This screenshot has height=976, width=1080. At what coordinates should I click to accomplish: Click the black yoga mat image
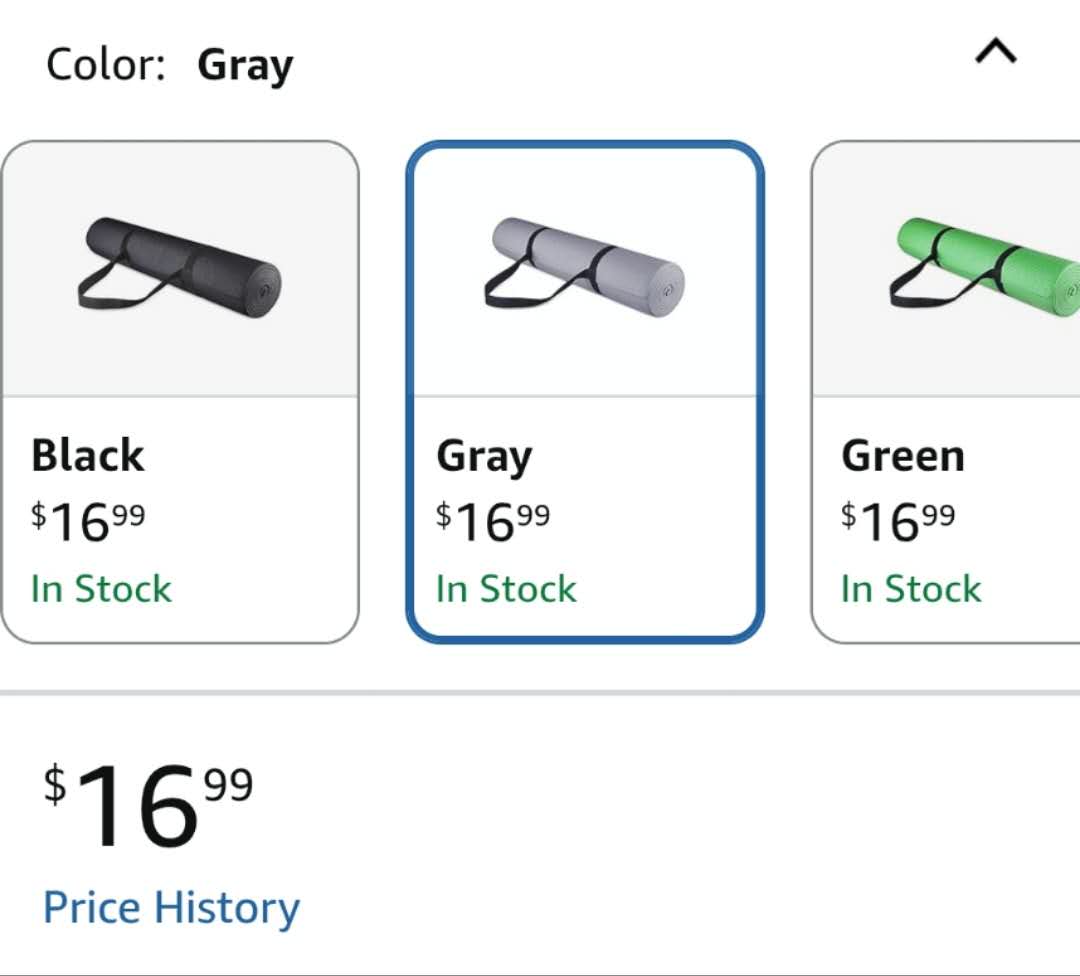pos(180,264)
